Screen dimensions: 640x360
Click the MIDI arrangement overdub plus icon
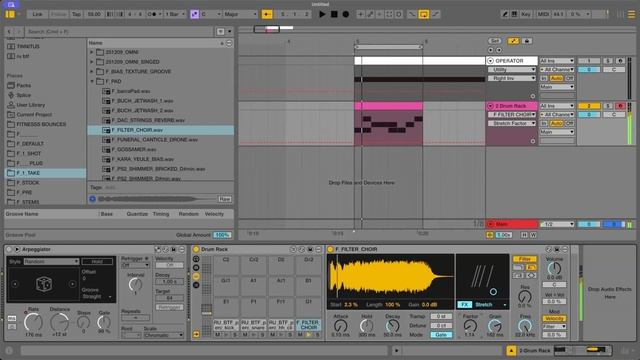pos(360,14)
